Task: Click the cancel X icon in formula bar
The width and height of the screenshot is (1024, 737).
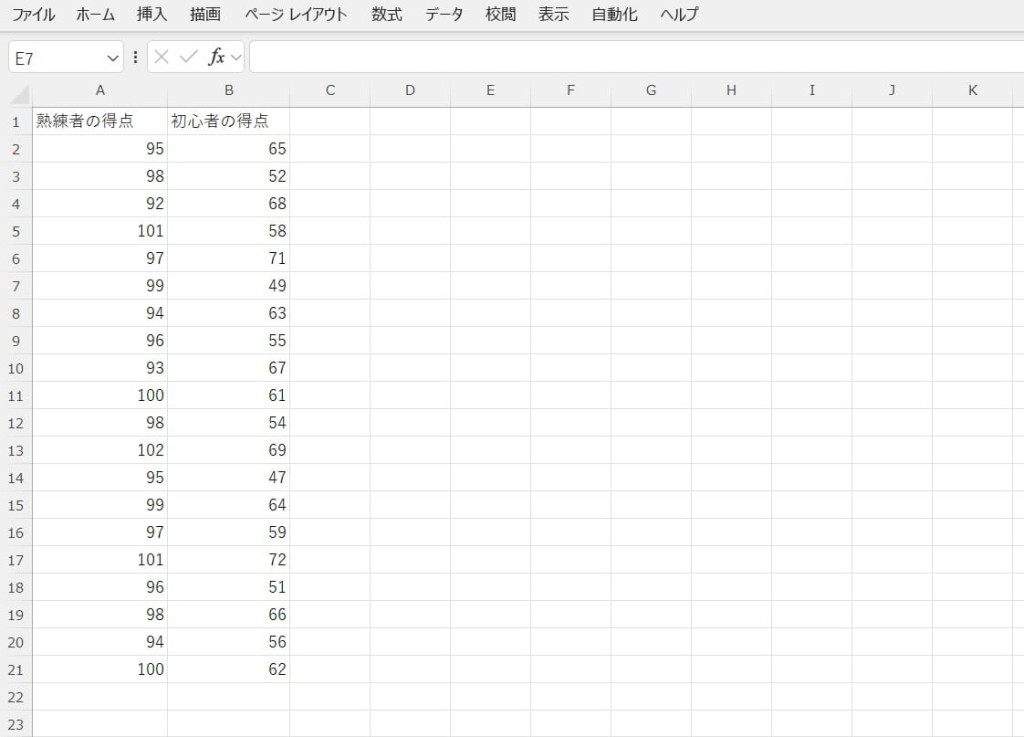Action: [162, 58]
